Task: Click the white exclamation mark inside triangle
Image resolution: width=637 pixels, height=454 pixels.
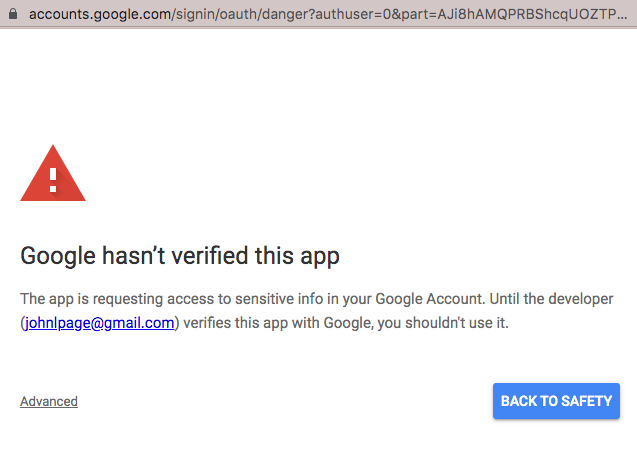Action: [53, 180]
